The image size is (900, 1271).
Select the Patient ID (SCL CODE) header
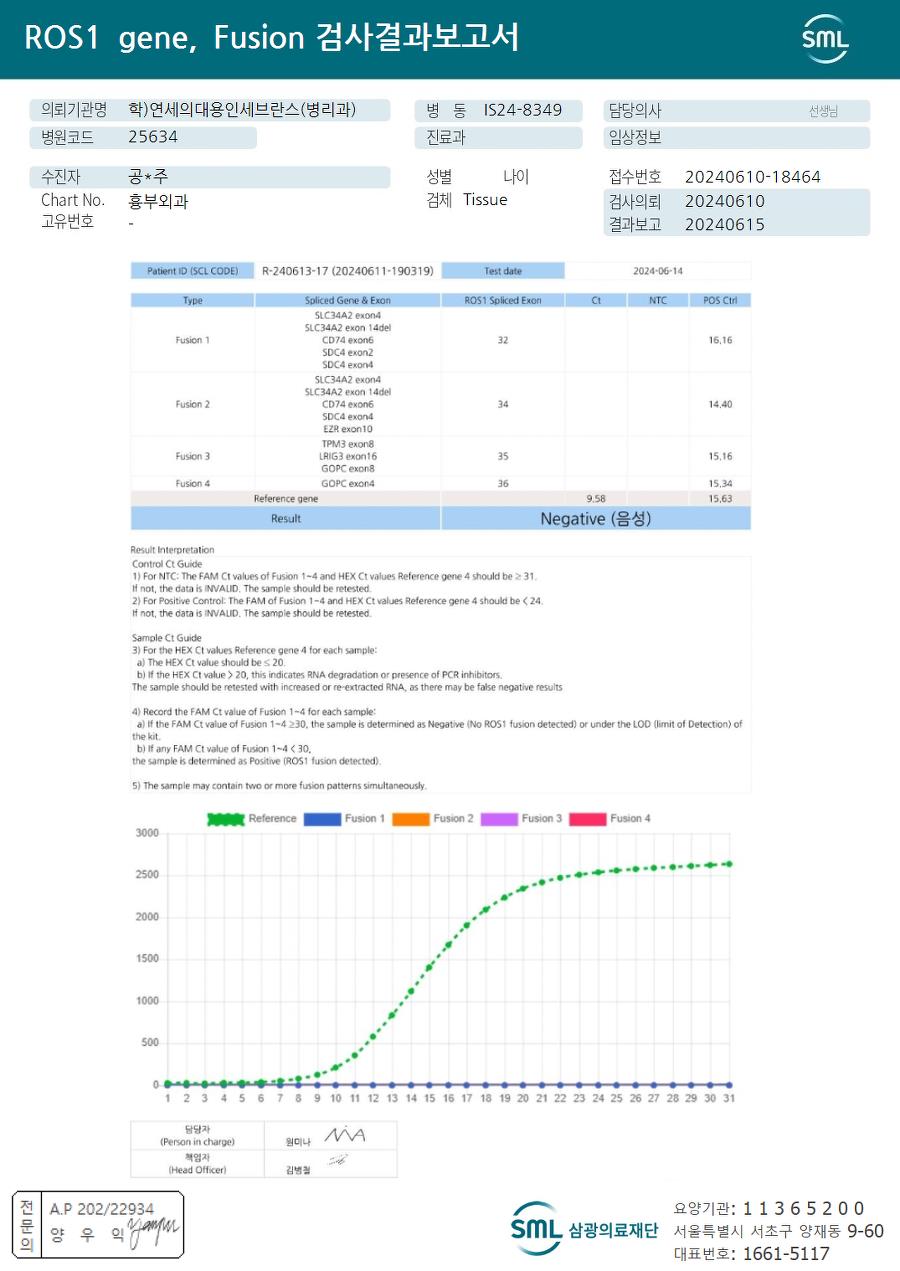193,271
